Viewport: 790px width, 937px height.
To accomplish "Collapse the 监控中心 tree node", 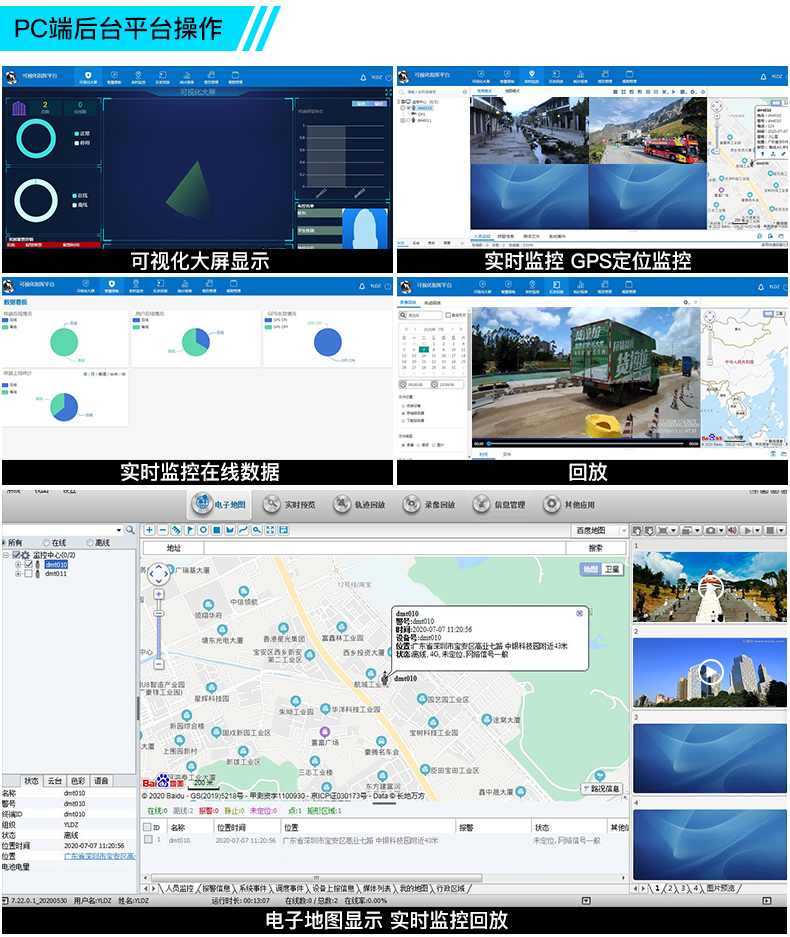I will (6, 555).
